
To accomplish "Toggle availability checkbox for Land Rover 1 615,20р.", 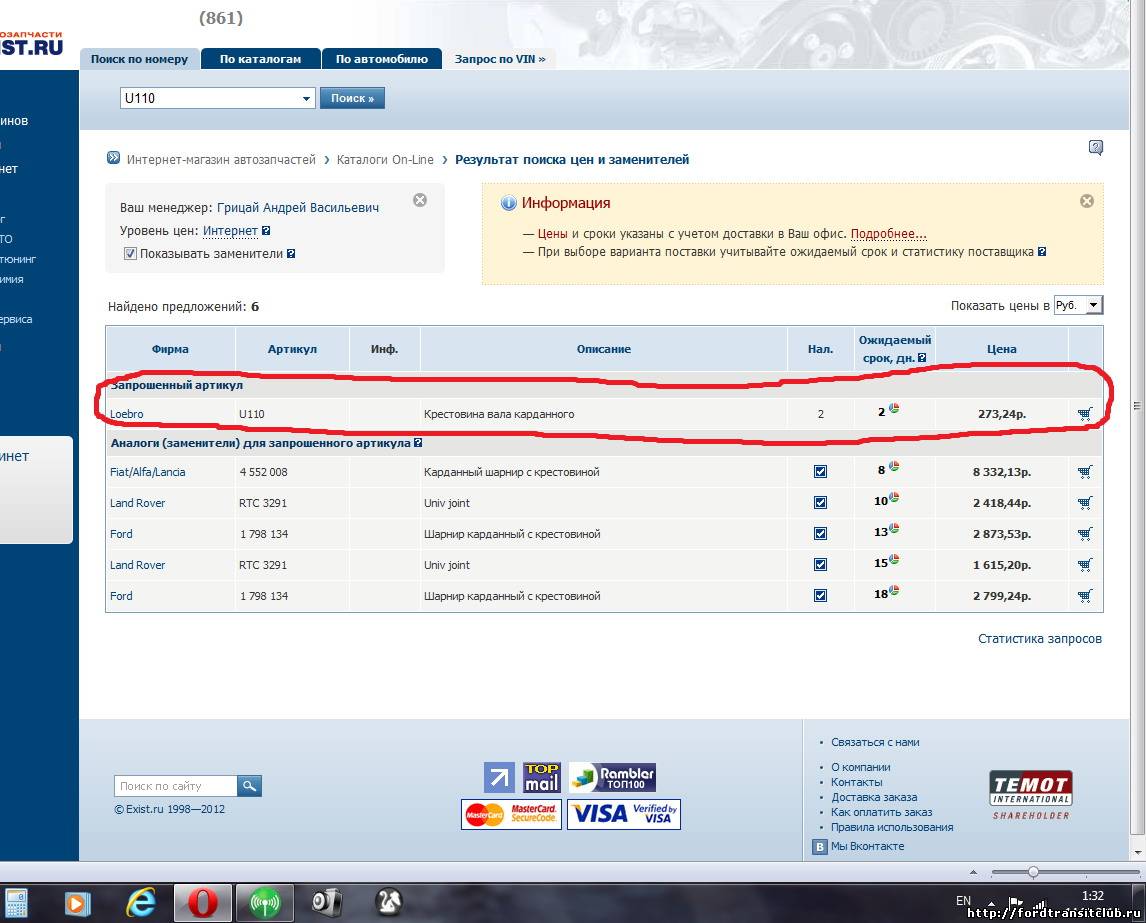I will click(x=820, y=565).
